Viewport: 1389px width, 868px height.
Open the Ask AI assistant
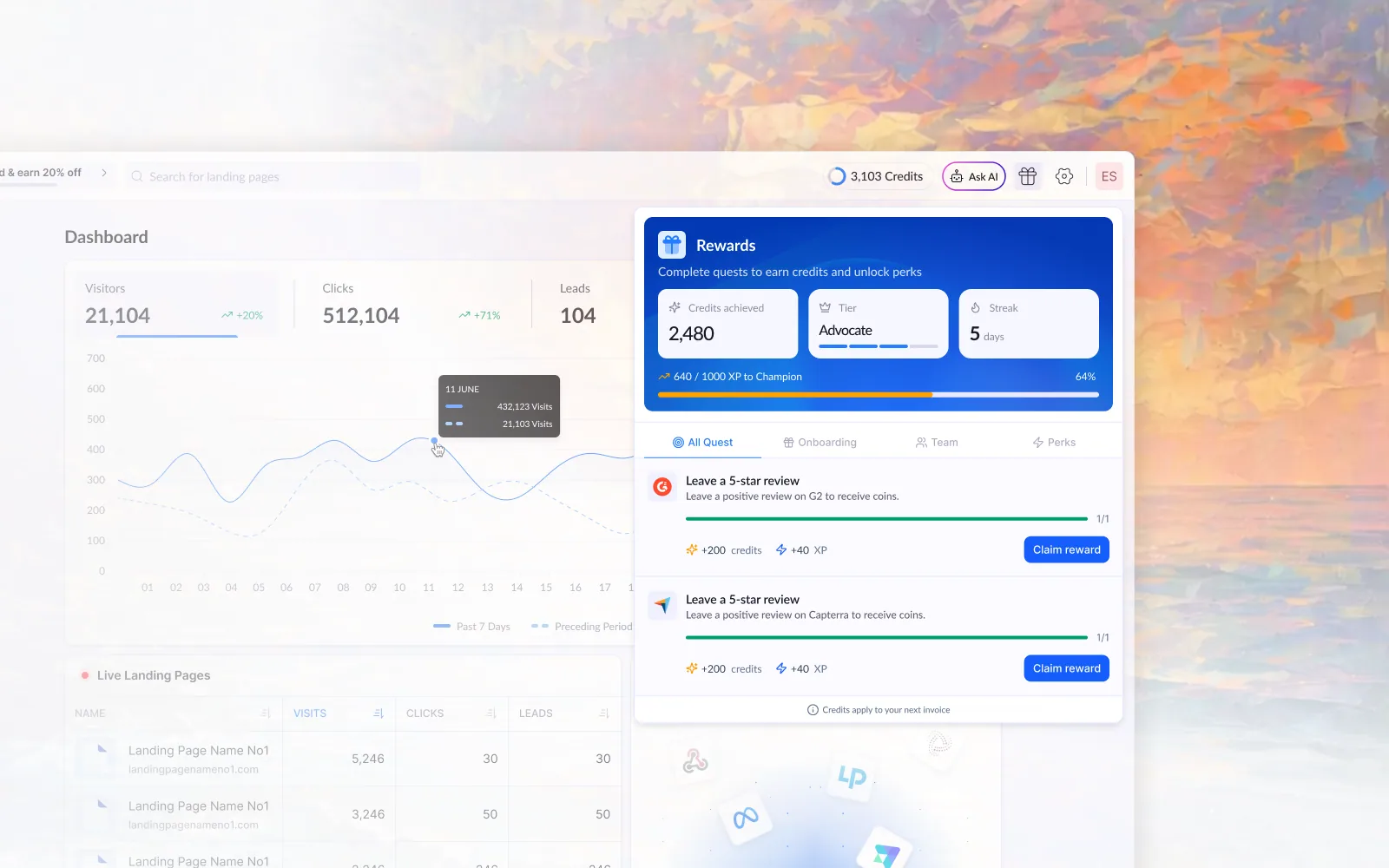[974, 176]
